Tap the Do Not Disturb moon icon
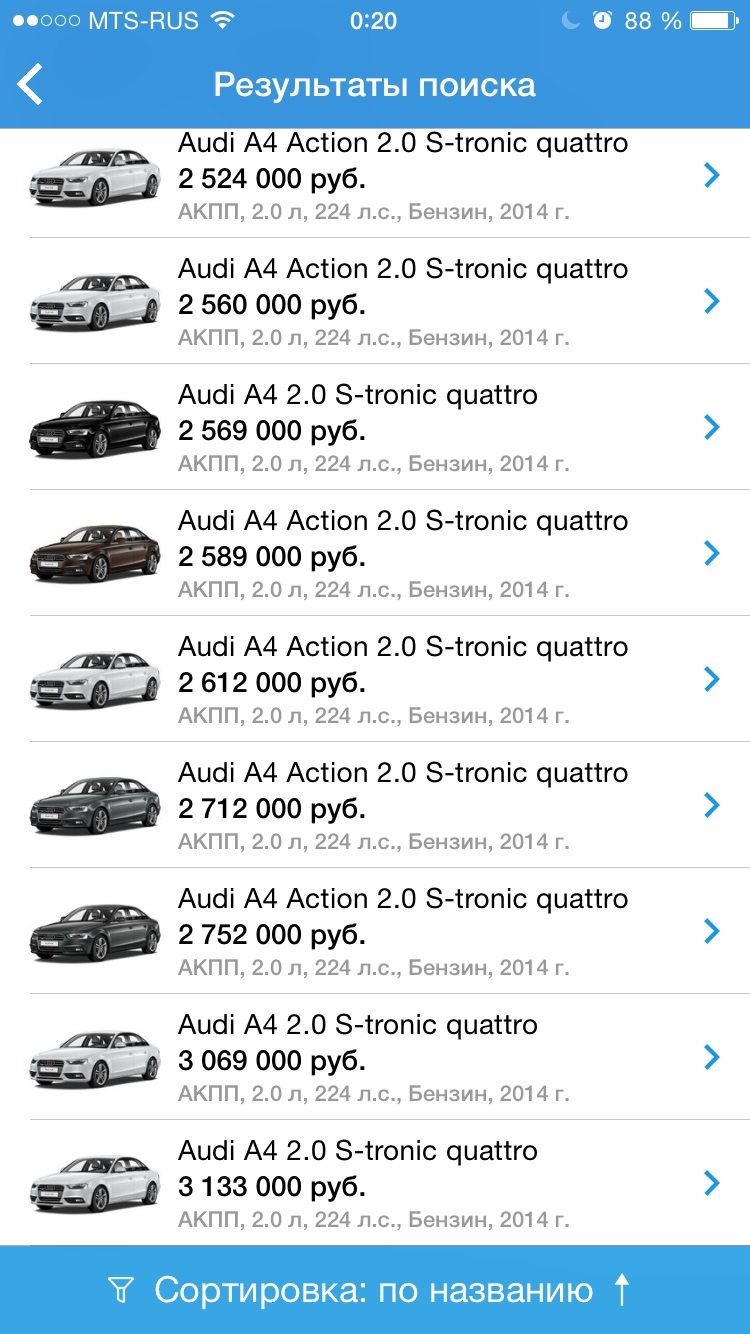 tap(571, 21)
